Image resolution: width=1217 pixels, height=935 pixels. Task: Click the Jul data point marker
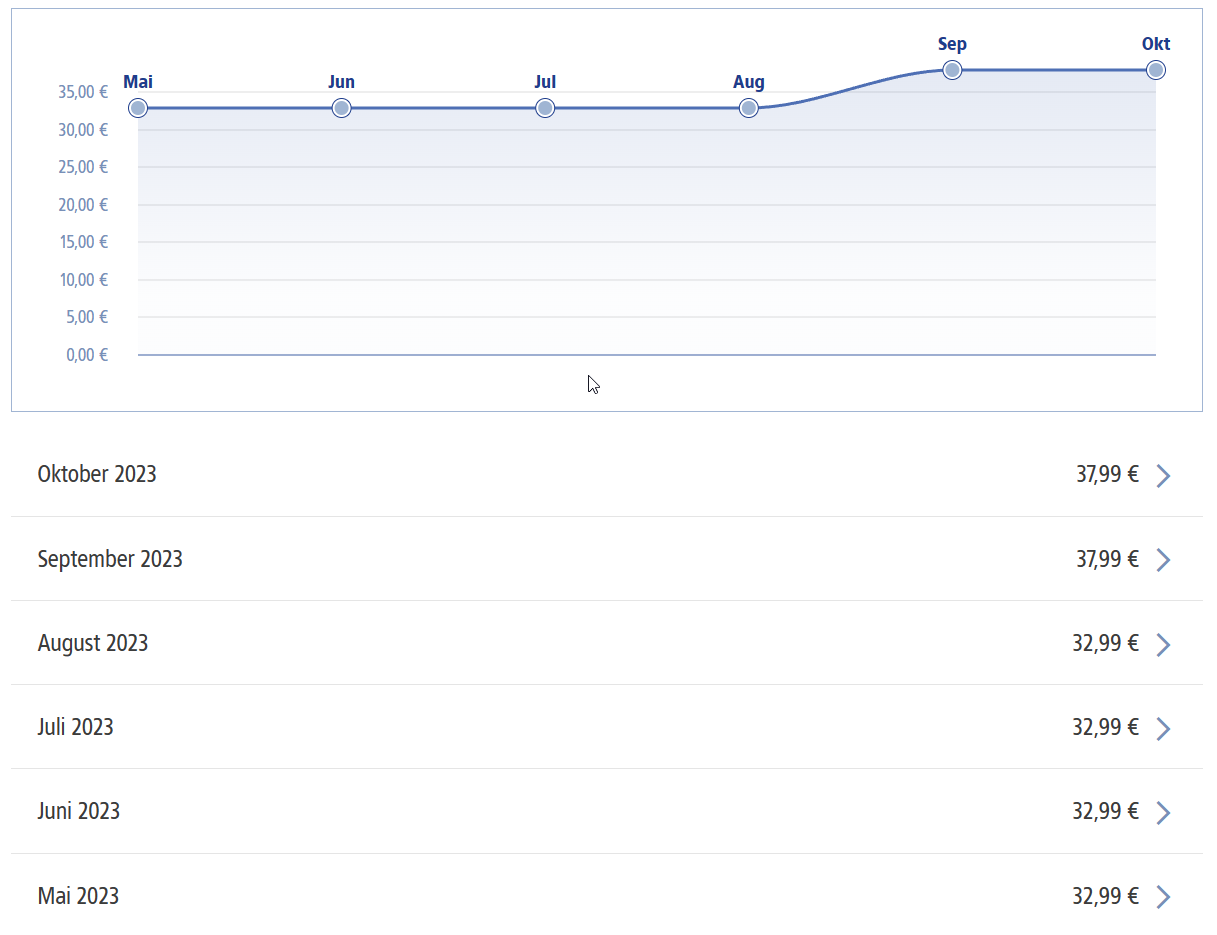pos(545,108)
